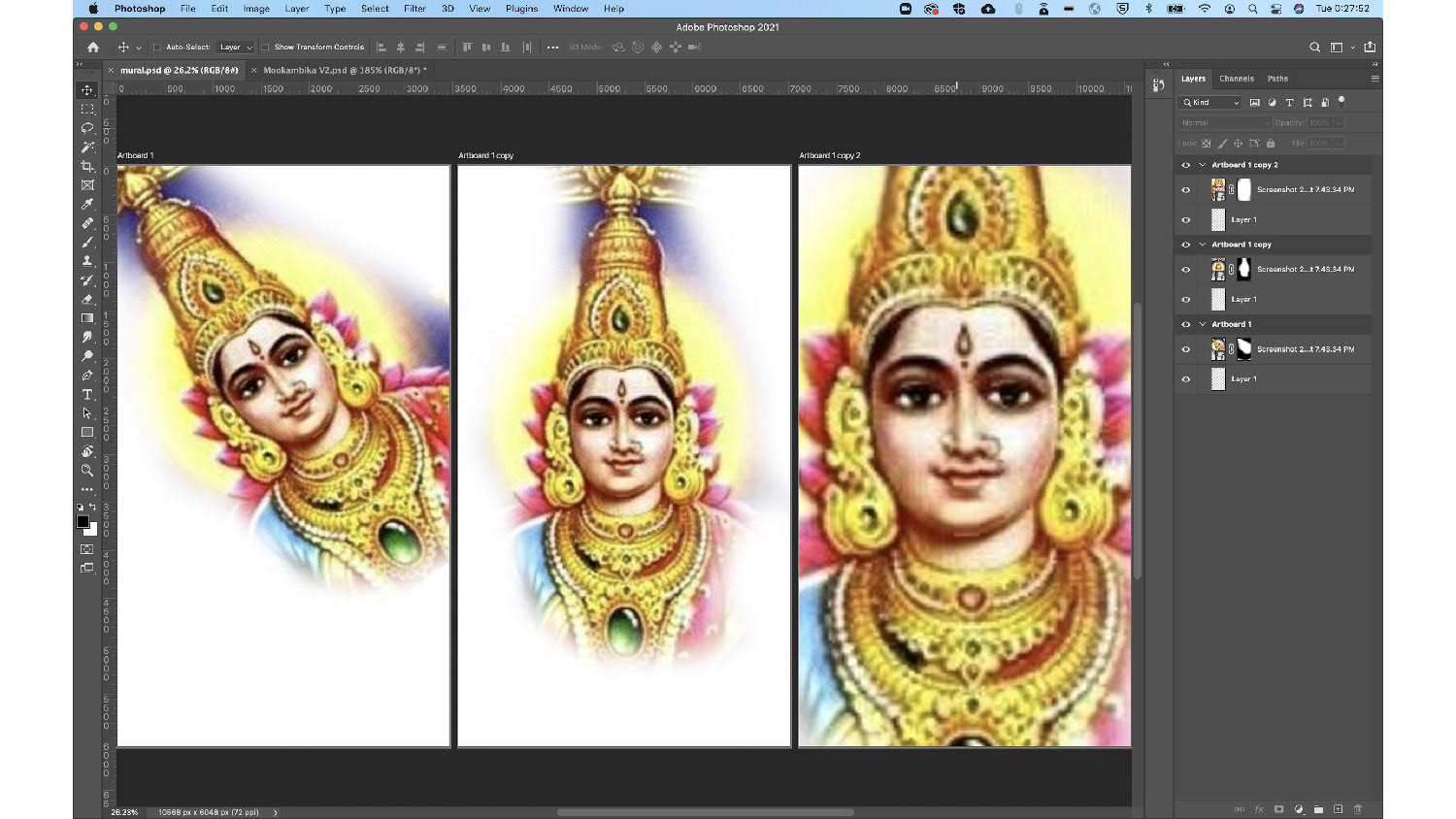Hide the Artboard 1 copy 2 group
This screenshot has width=1456, height=819.
[1185, 165]
